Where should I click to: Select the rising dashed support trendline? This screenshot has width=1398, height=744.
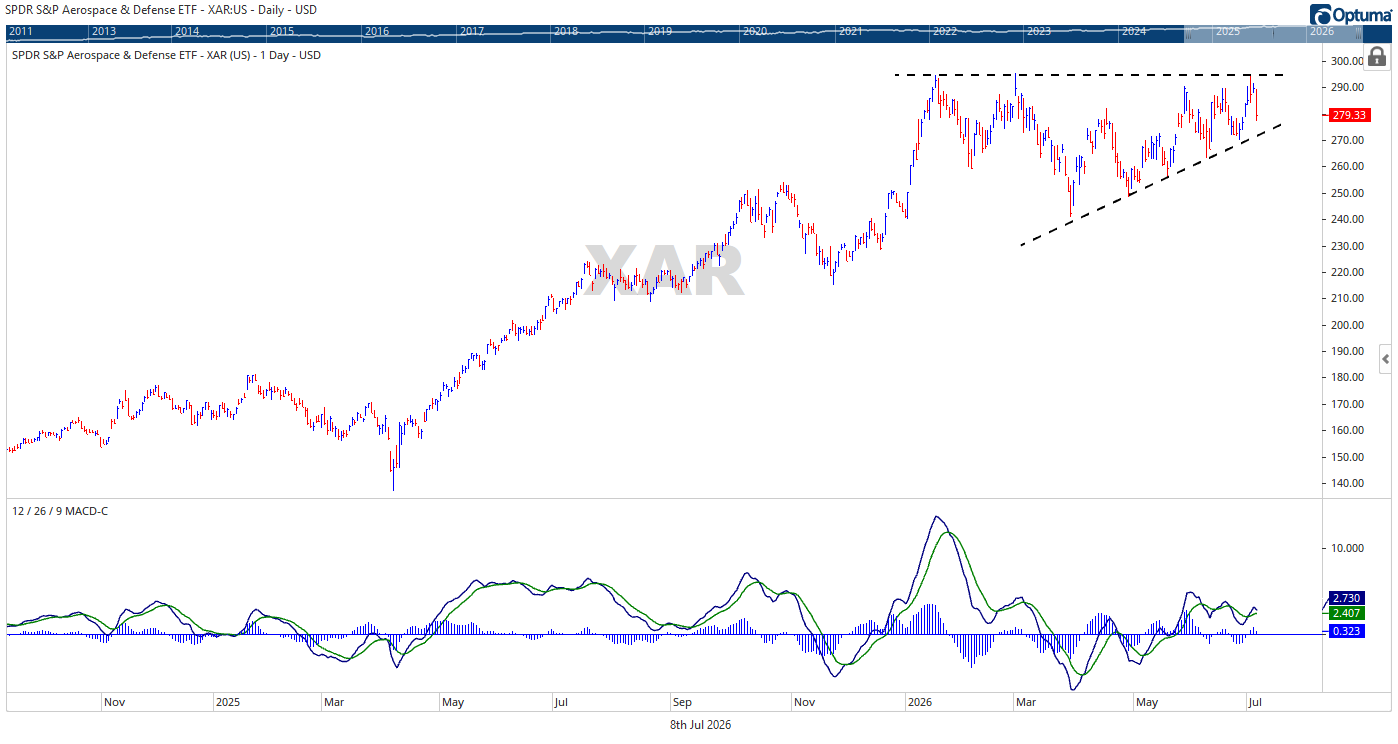1150,185
